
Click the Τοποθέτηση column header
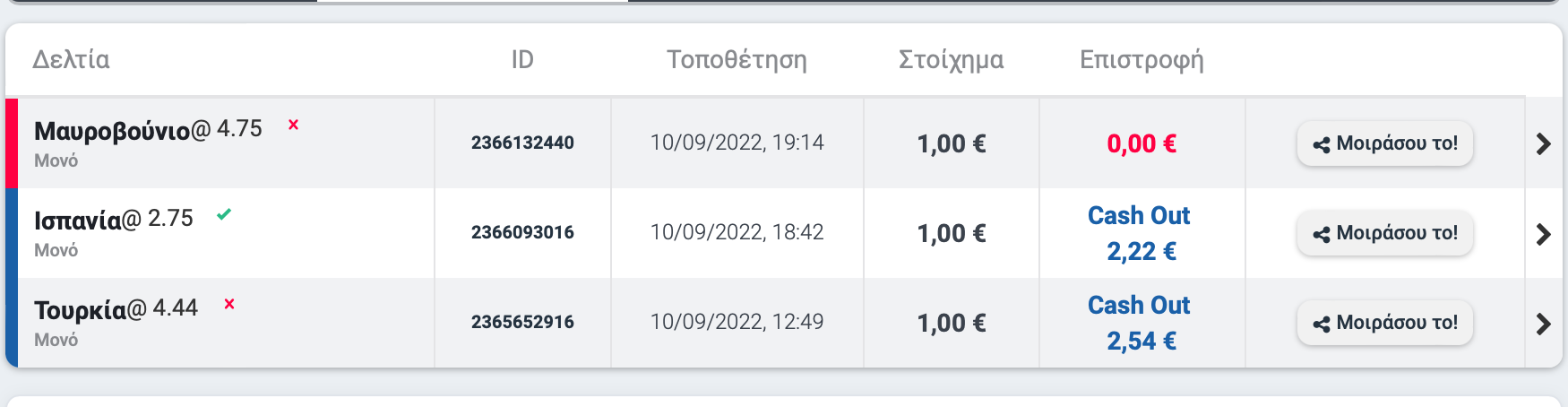point(737,60)
